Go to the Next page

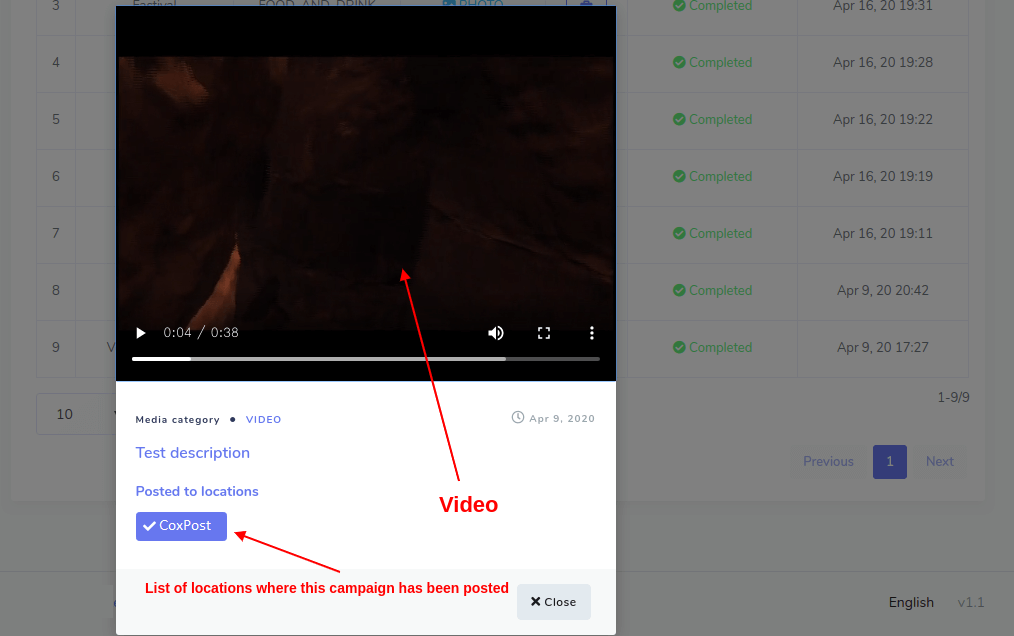939,462
